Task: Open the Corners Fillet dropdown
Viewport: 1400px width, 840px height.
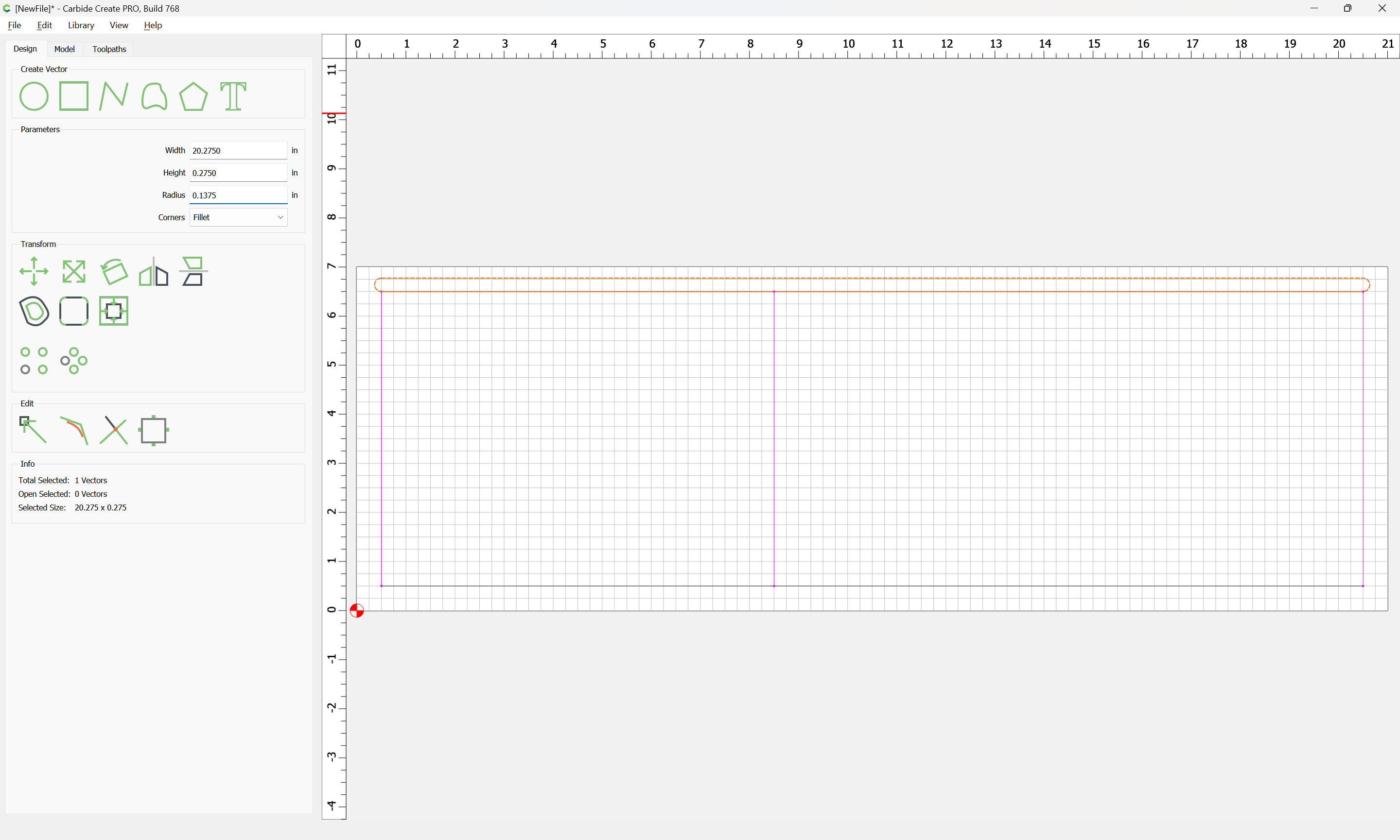Action: click(238, 217)
